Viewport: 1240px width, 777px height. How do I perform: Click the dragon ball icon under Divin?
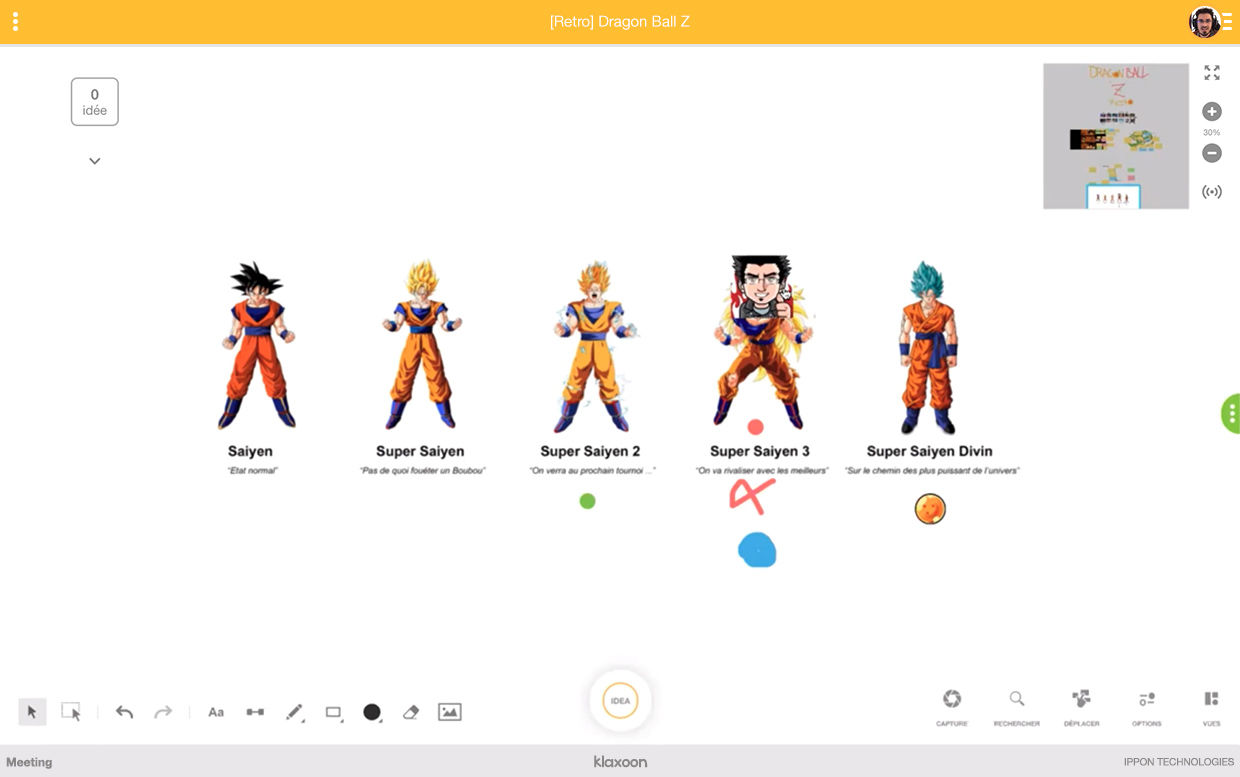930,509
